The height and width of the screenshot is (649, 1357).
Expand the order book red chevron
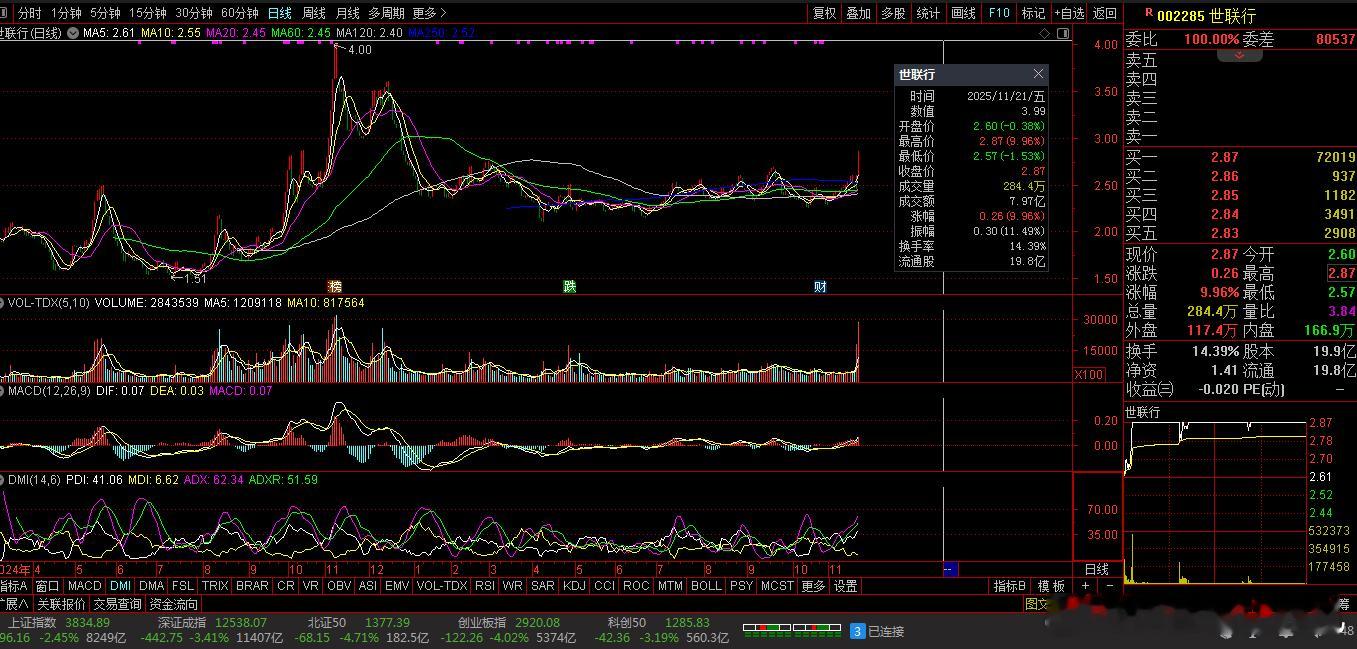point(1239,56)
